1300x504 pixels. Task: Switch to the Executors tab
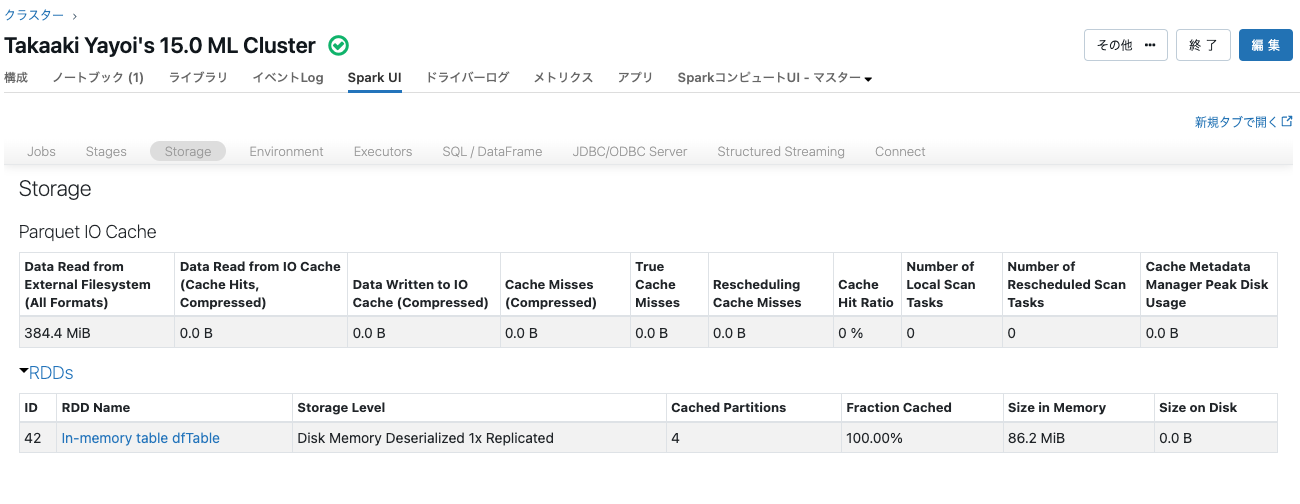click(383, 152)
